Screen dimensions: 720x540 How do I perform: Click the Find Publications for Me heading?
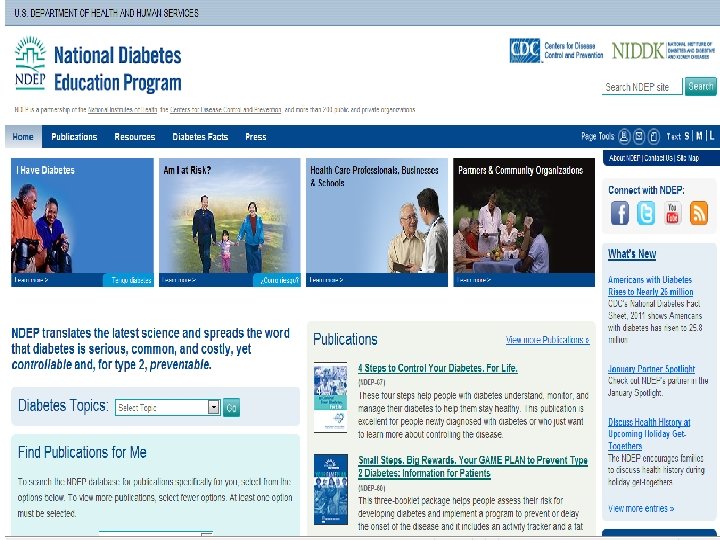(82, 452)
